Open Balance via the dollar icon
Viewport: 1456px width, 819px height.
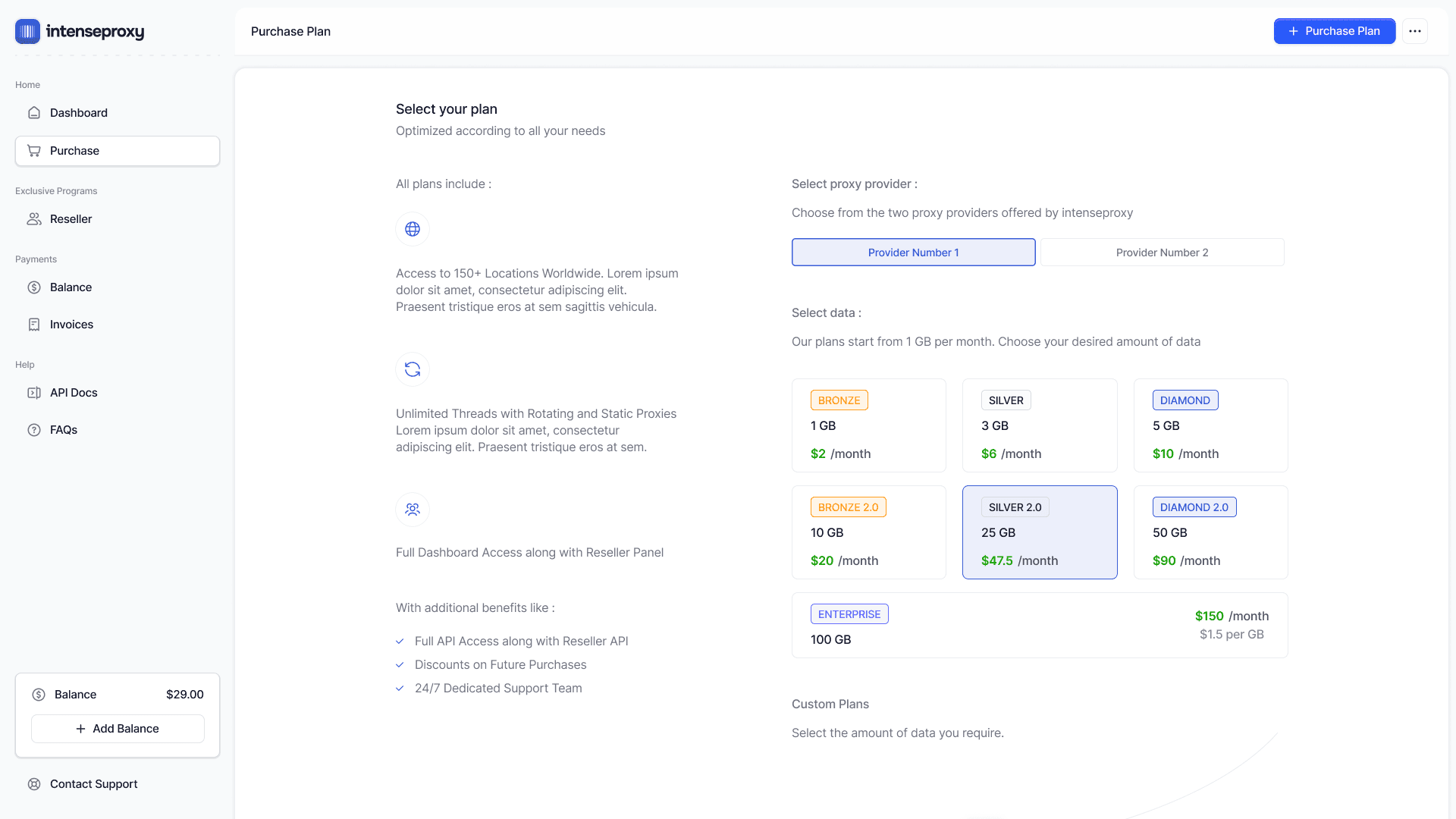pos(34,287)
